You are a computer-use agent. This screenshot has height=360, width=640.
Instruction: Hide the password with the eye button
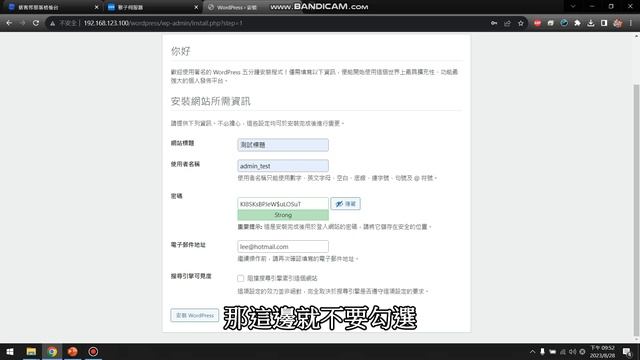(x=346, y=204)
